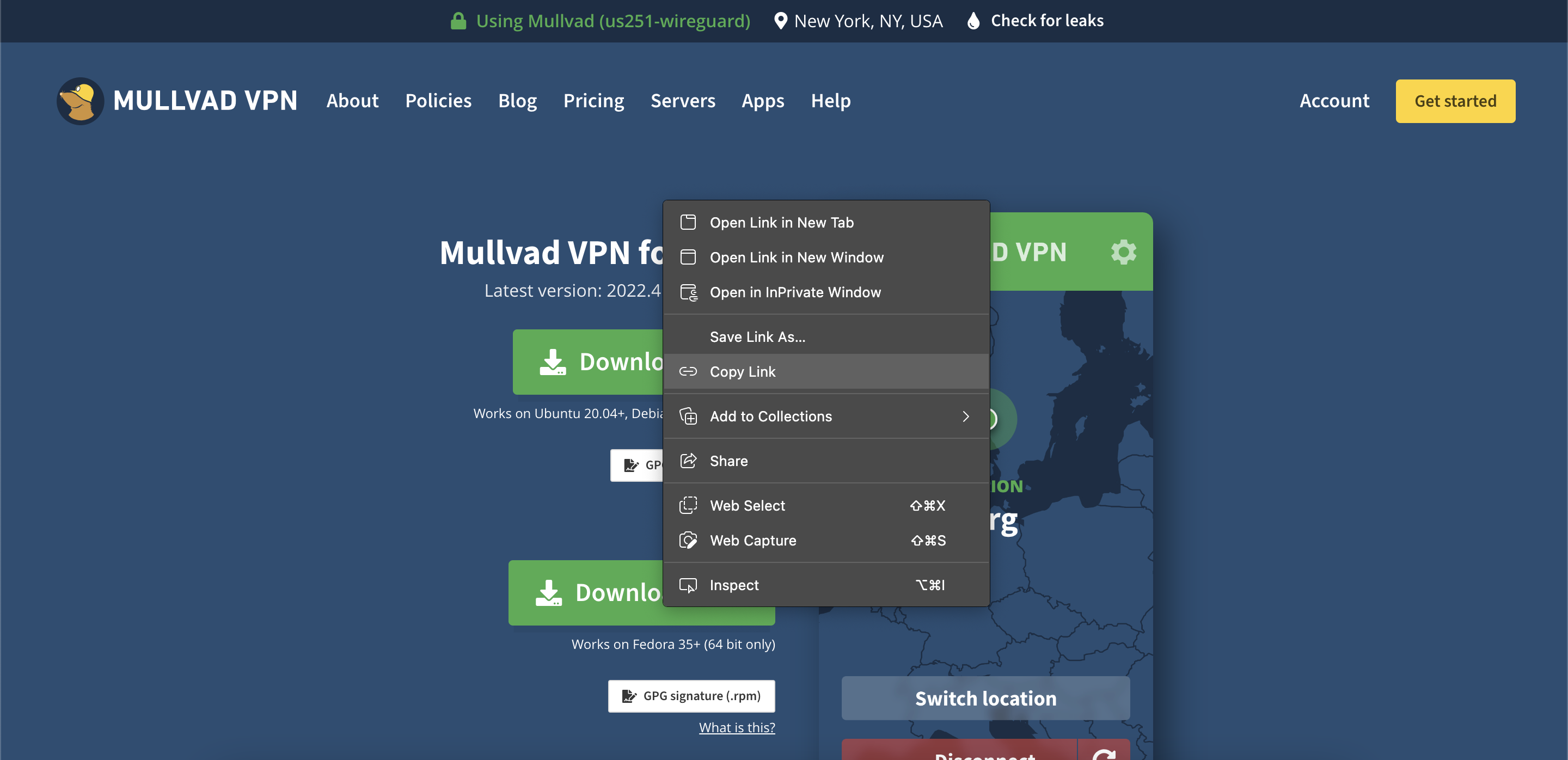Click Web Capture option in context menu

[752, 540]
